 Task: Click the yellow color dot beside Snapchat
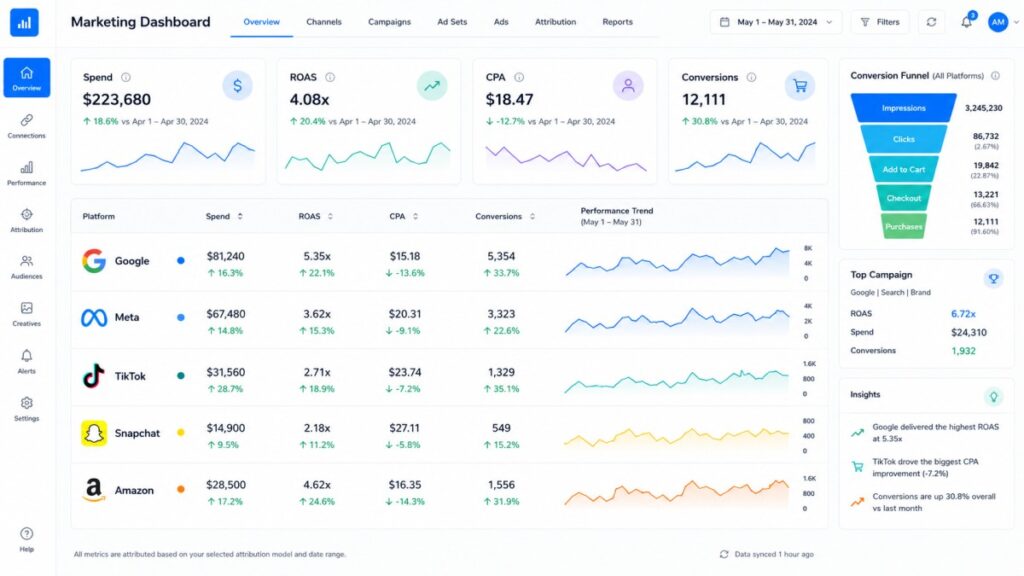[181, 432]
